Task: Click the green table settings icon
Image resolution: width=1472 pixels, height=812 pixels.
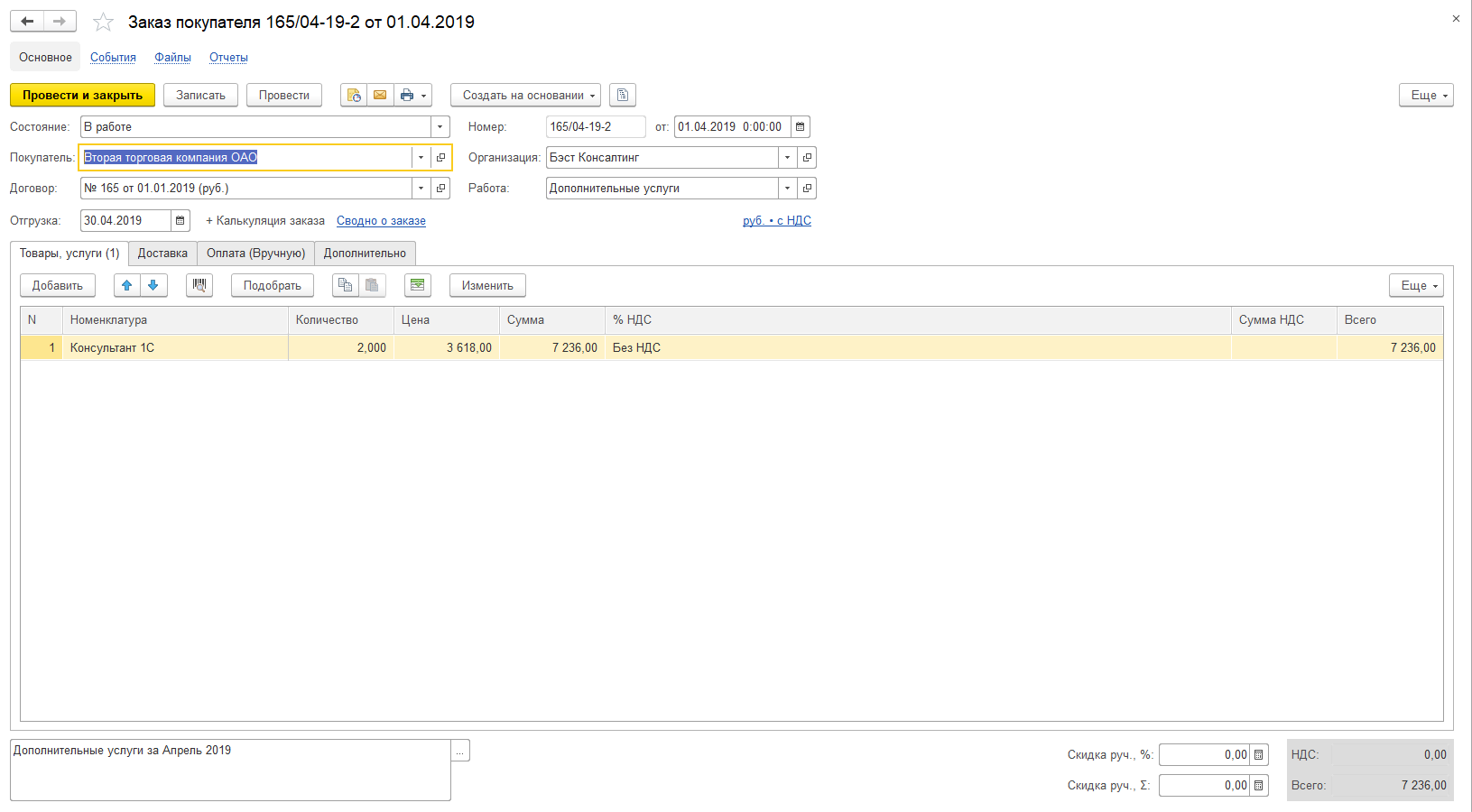Action: (418, 286)
